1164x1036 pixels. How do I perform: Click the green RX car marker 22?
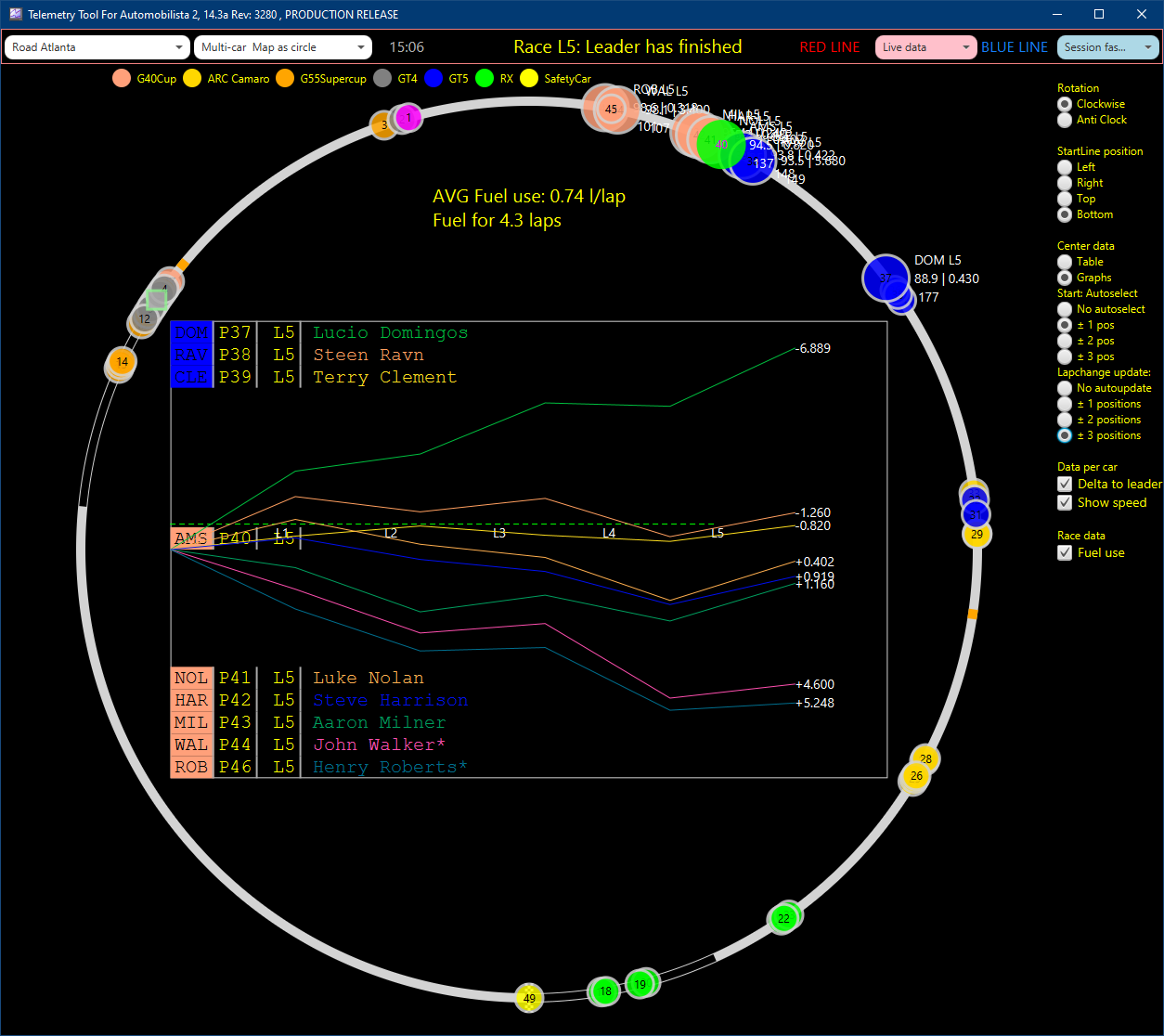coord(783,918)
